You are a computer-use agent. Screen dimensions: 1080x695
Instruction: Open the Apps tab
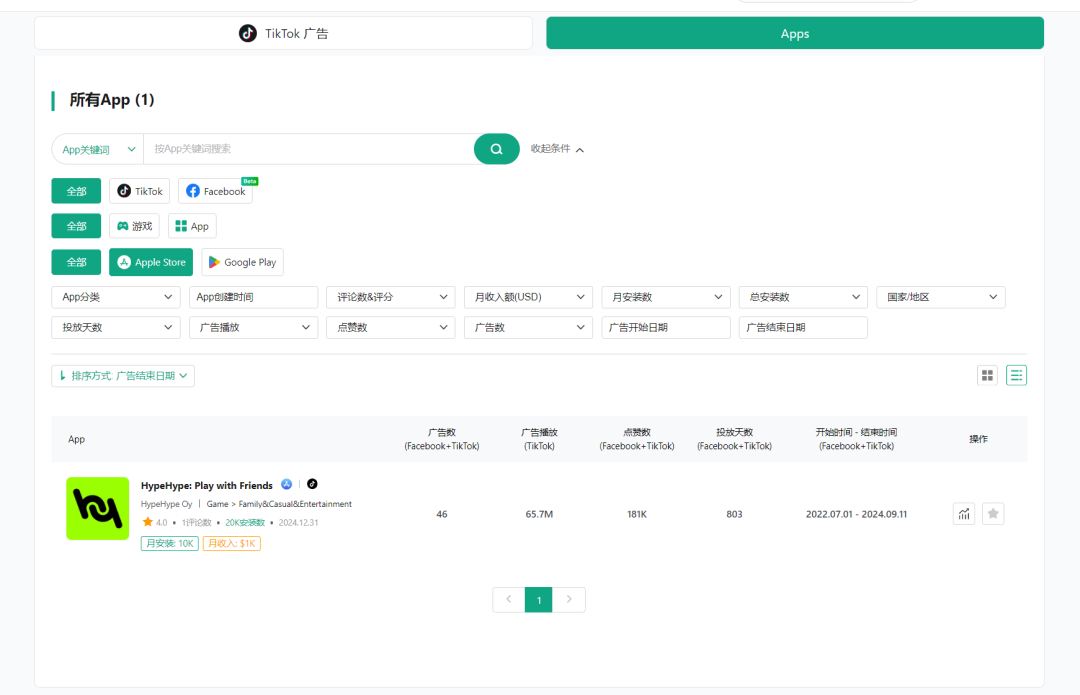click(795, 33)
